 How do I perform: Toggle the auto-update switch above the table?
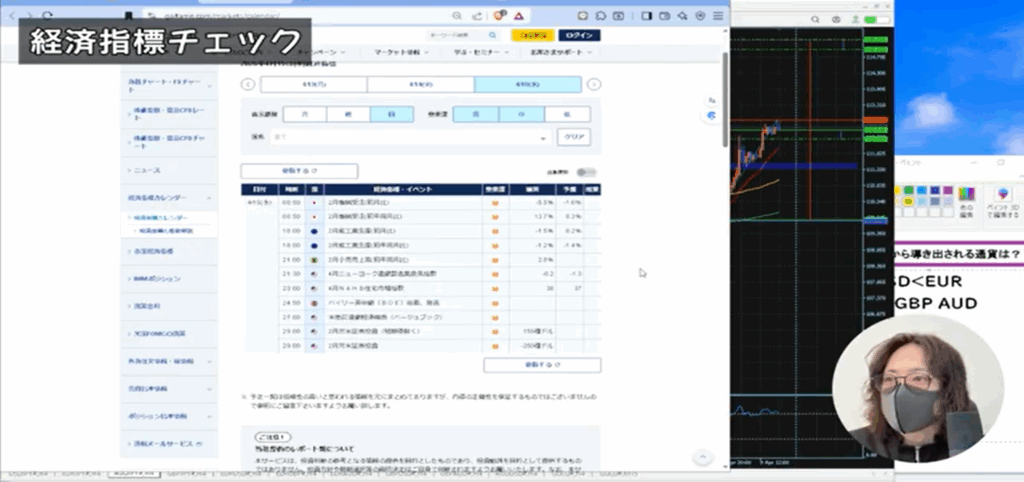click(585, 172)
